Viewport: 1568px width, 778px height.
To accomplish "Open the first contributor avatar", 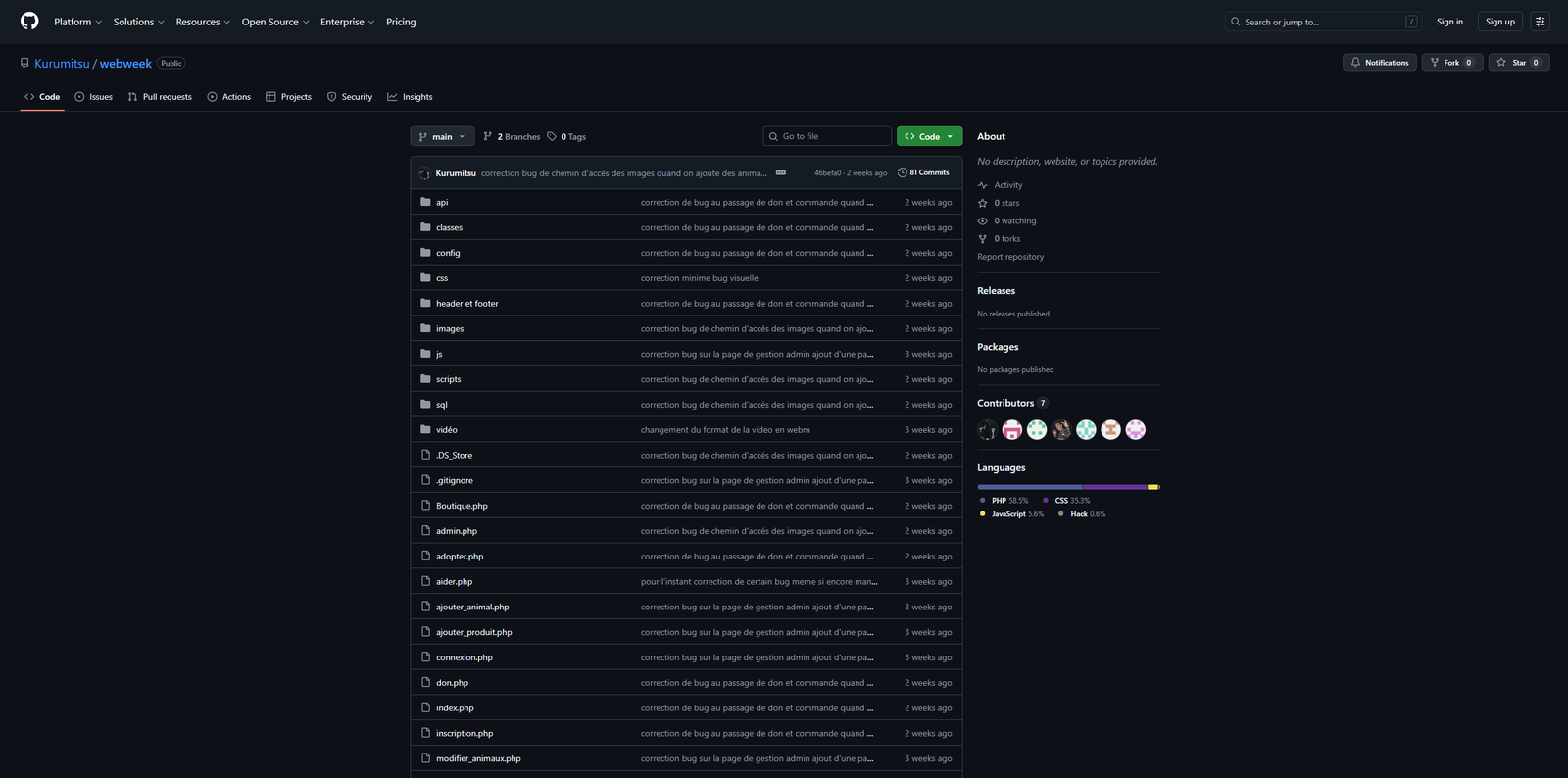I will click(988, 429).
